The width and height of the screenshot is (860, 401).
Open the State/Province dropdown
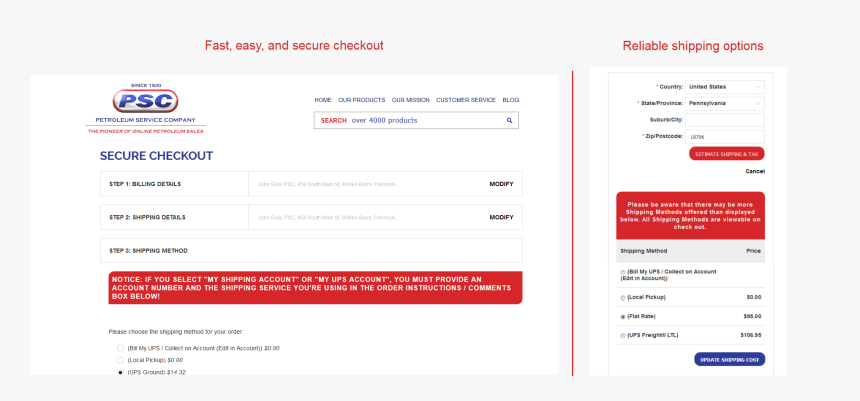pyautogui.click(x=725, y=104)
